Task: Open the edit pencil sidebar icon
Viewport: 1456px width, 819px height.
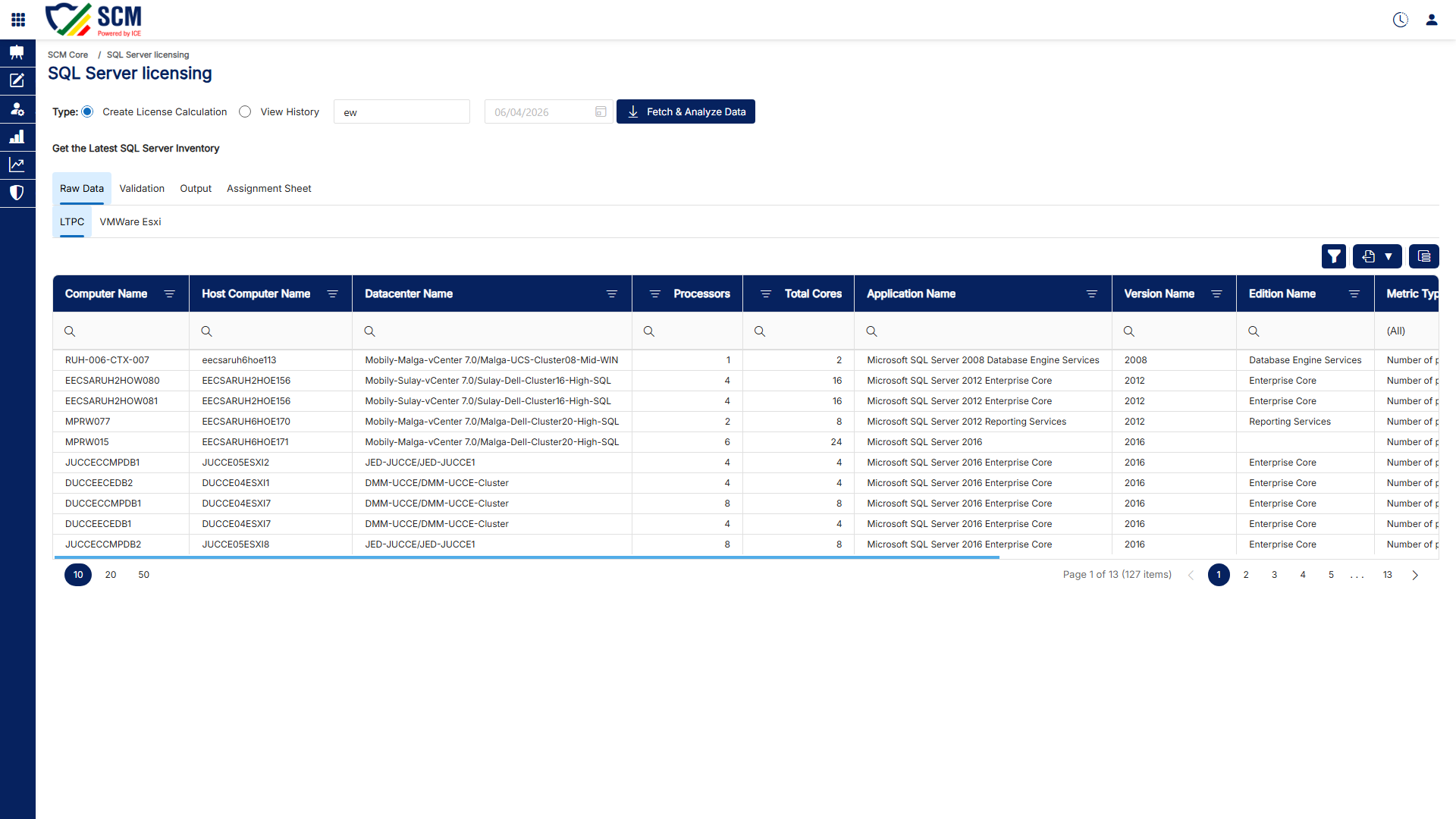Action: tap(17, 80)
